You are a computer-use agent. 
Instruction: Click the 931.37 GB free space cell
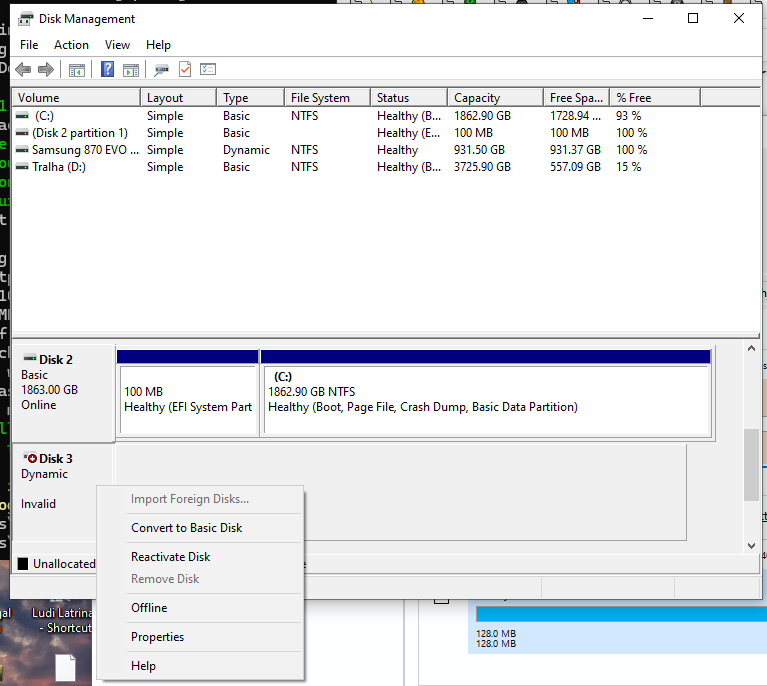tap(575, 150)
